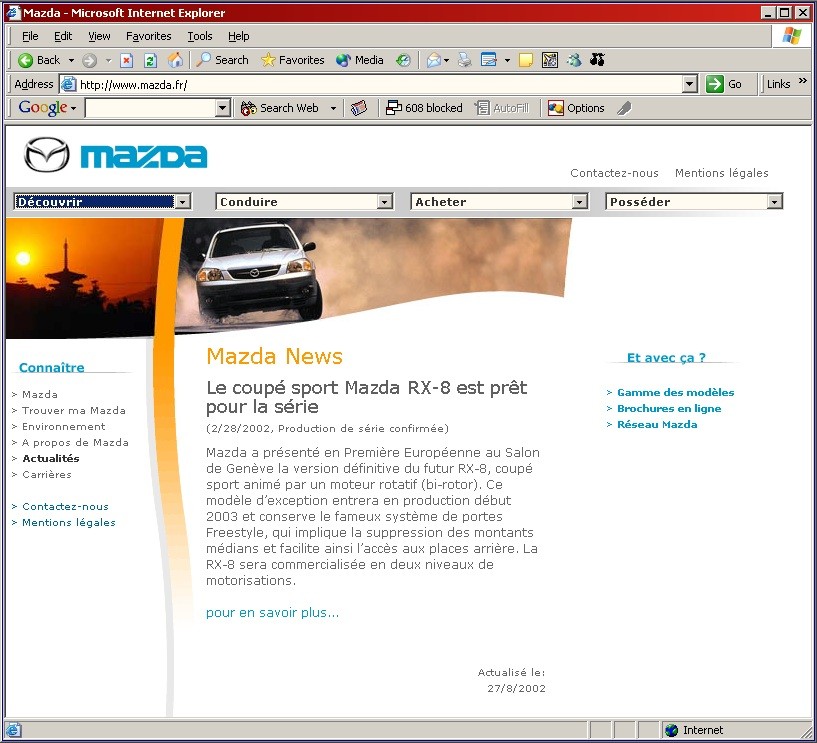Open A propos de Mazda link
817x743 pixels.
[75, 443]
